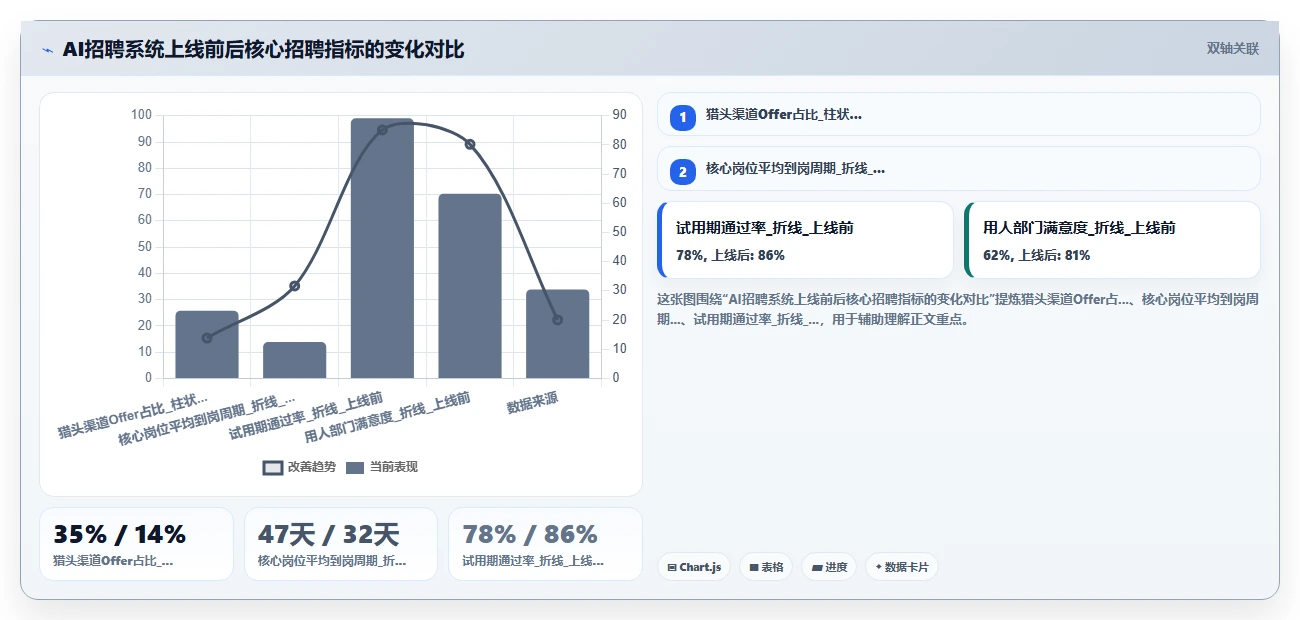Click the 数据来源 axis label
Viewport: 1300px width, 620px height.
coord(532,403)
